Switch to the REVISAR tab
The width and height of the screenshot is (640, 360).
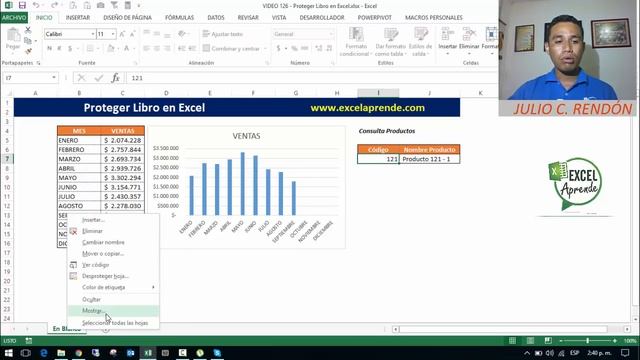(x=248, y=18)
